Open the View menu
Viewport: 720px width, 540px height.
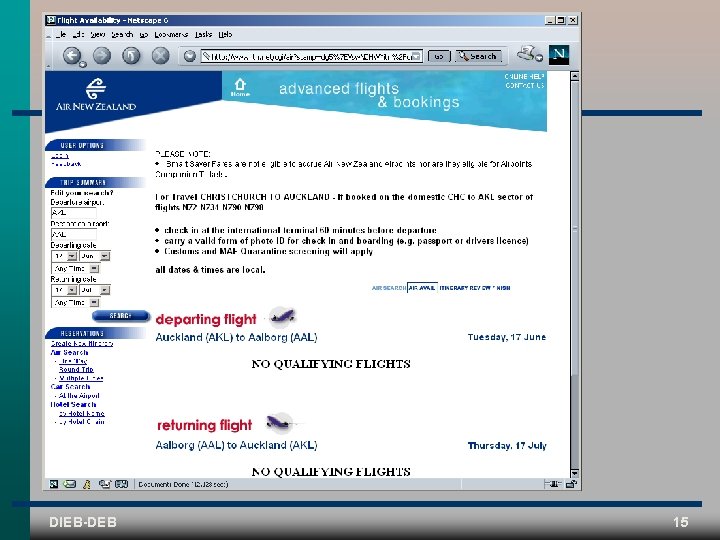click(97, 34)
